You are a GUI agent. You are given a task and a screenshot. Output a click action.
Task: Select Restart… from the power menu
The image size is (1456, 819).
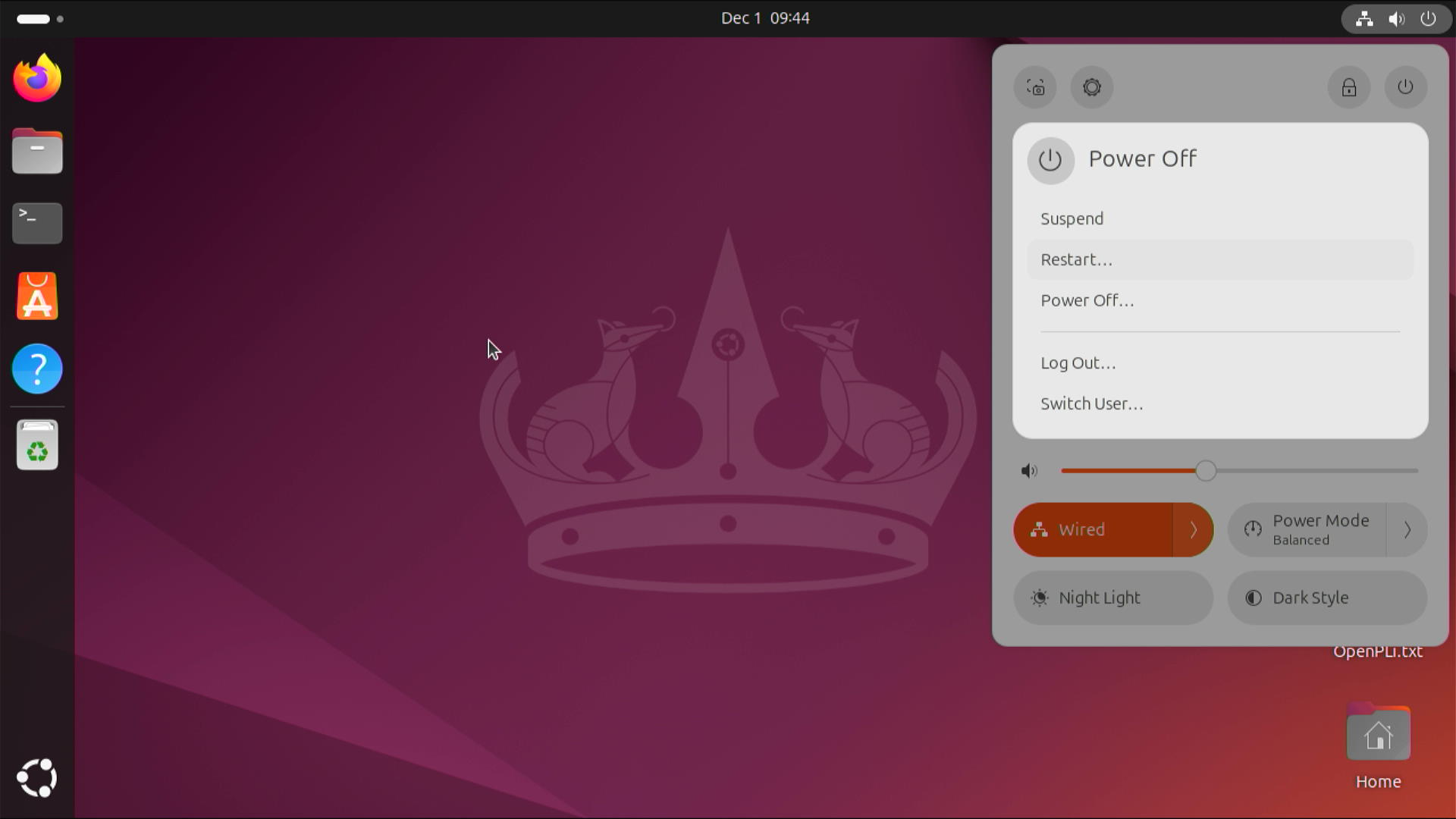pyautogui.click(x=1076, y=259)
